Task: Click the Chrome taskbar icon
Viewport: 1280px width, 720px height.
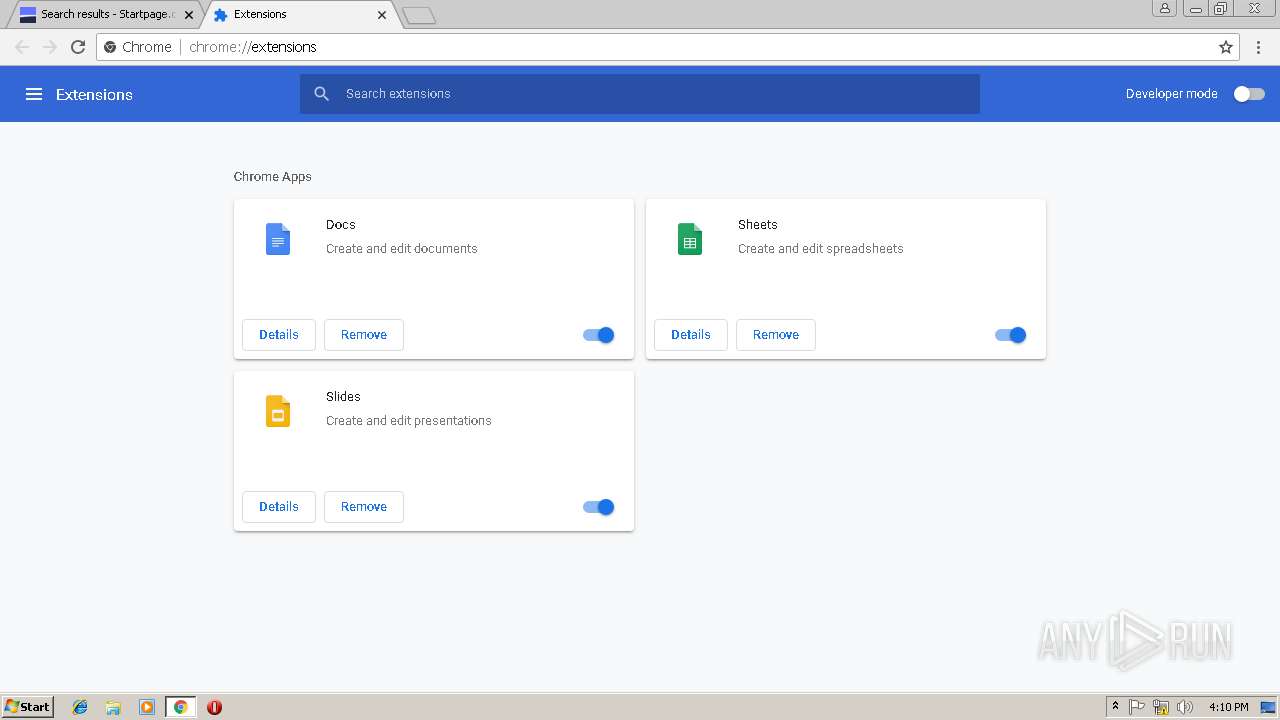Action: point(180,707)
